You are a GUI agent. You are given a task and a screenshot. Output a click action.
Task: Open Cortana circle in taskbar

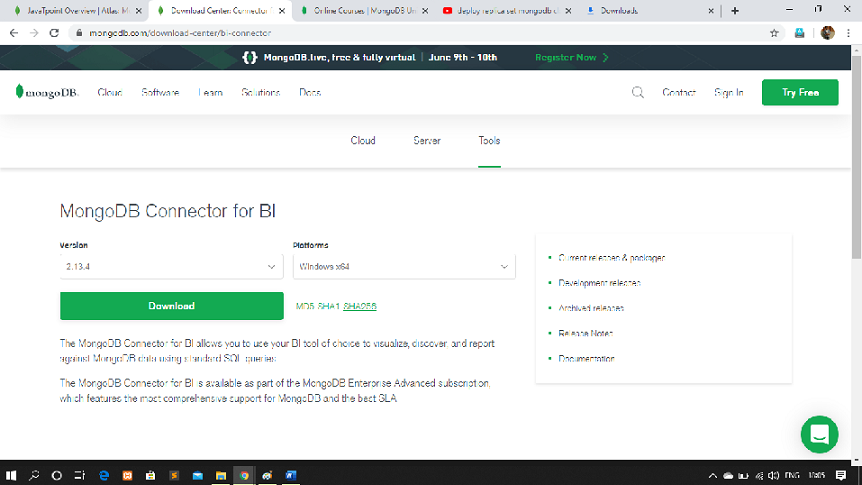tap(57, 475)
